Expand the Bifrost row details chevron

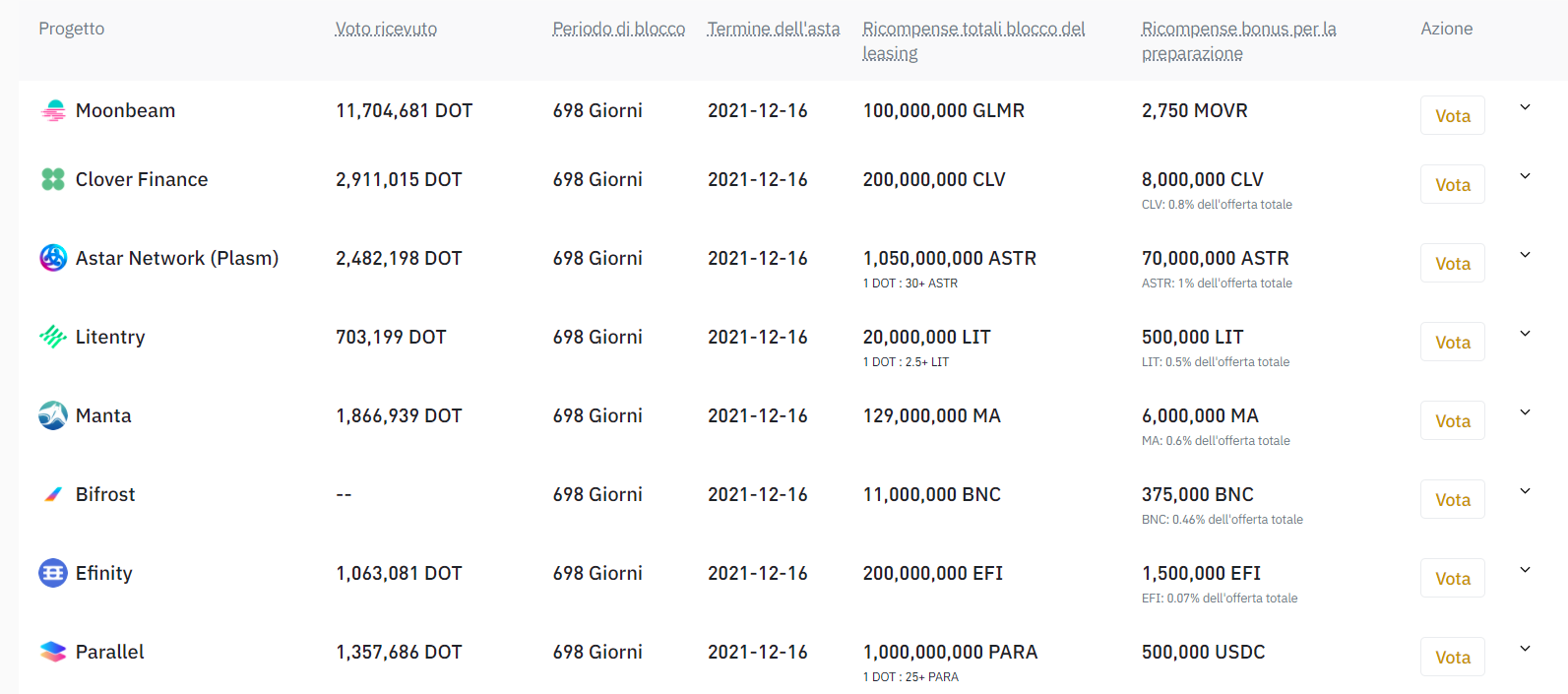1525,491
